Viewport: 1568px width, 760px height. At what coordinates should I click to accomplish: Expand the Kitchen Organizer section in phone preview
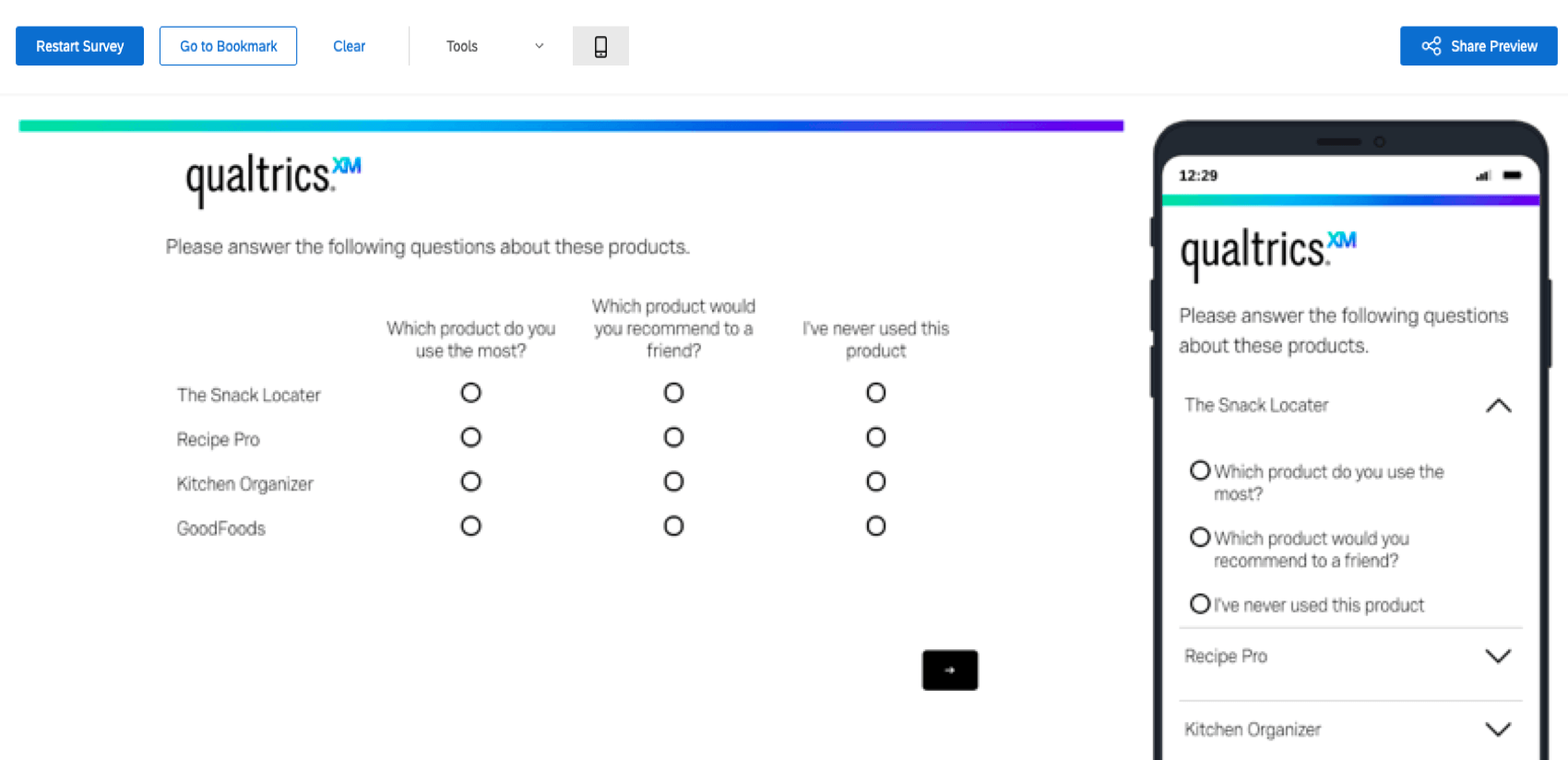[x=1496, y=728]
